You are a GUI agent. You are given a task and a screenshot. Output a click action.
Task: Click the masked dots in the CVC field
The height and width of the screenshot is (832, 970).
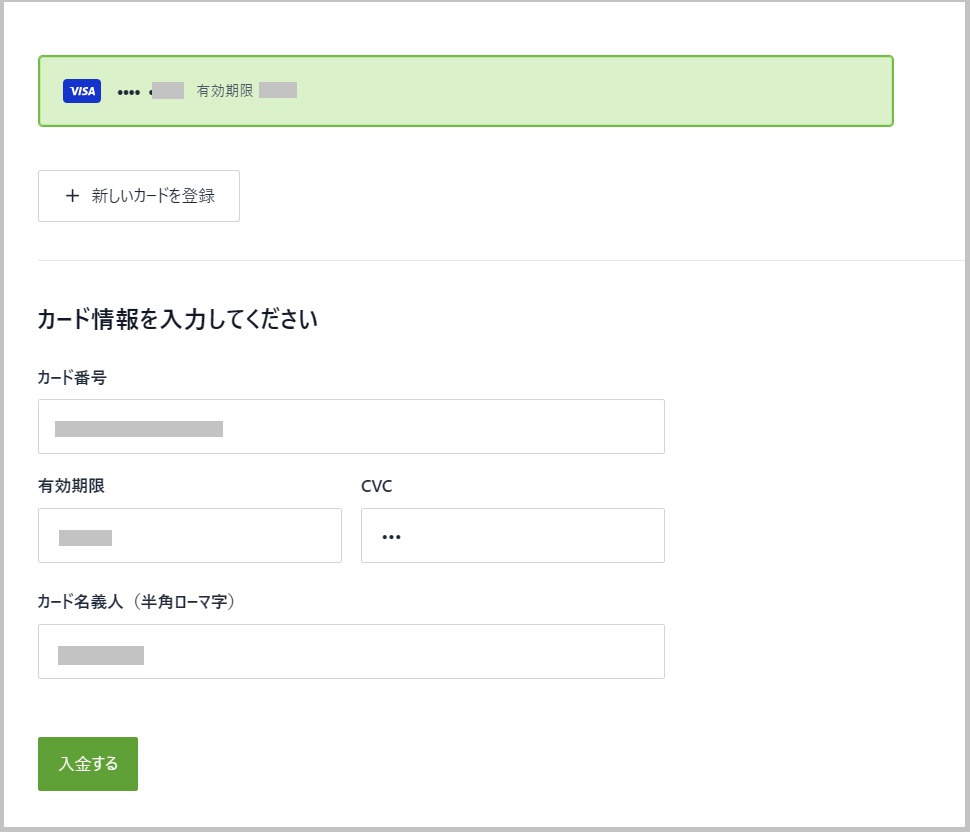(x=391, y=537)
